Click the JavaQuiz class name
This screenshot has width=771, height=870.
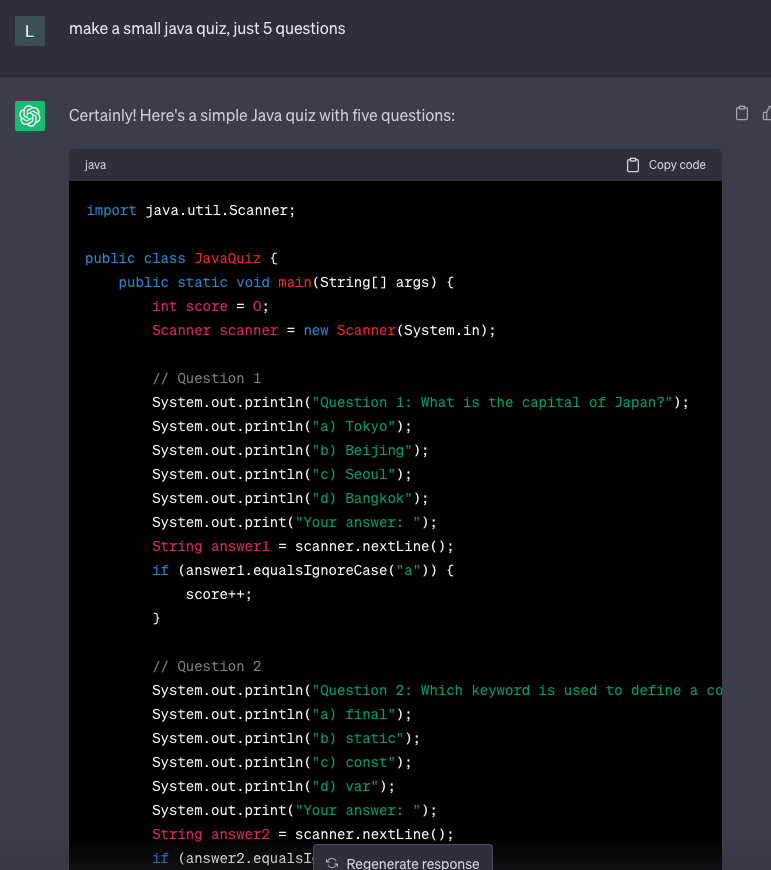coord(227,259)
